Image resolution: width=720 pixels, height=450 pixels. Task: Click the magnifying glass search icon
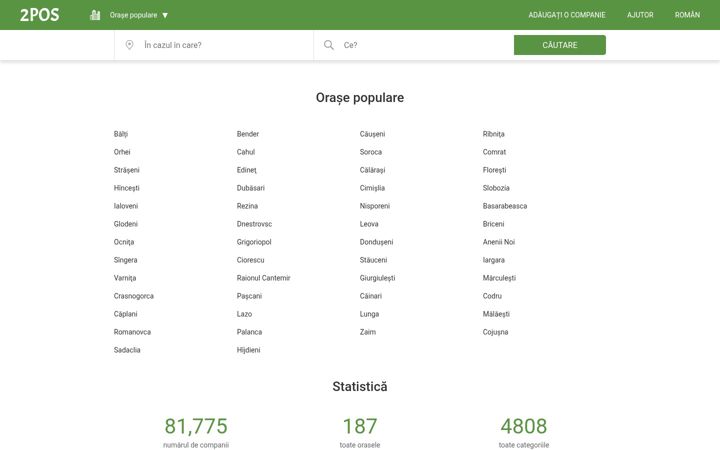(329, 45)
